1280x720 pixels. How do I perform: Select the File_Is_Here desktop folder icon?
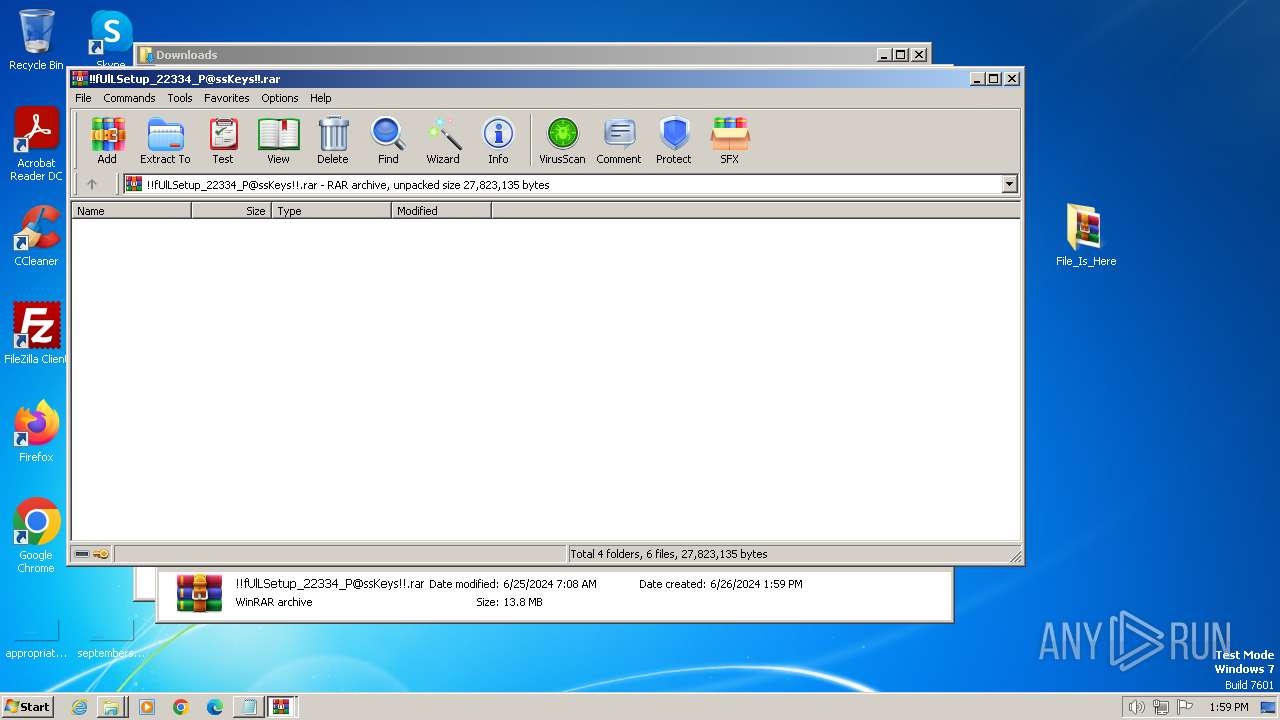click(1086, 236)
